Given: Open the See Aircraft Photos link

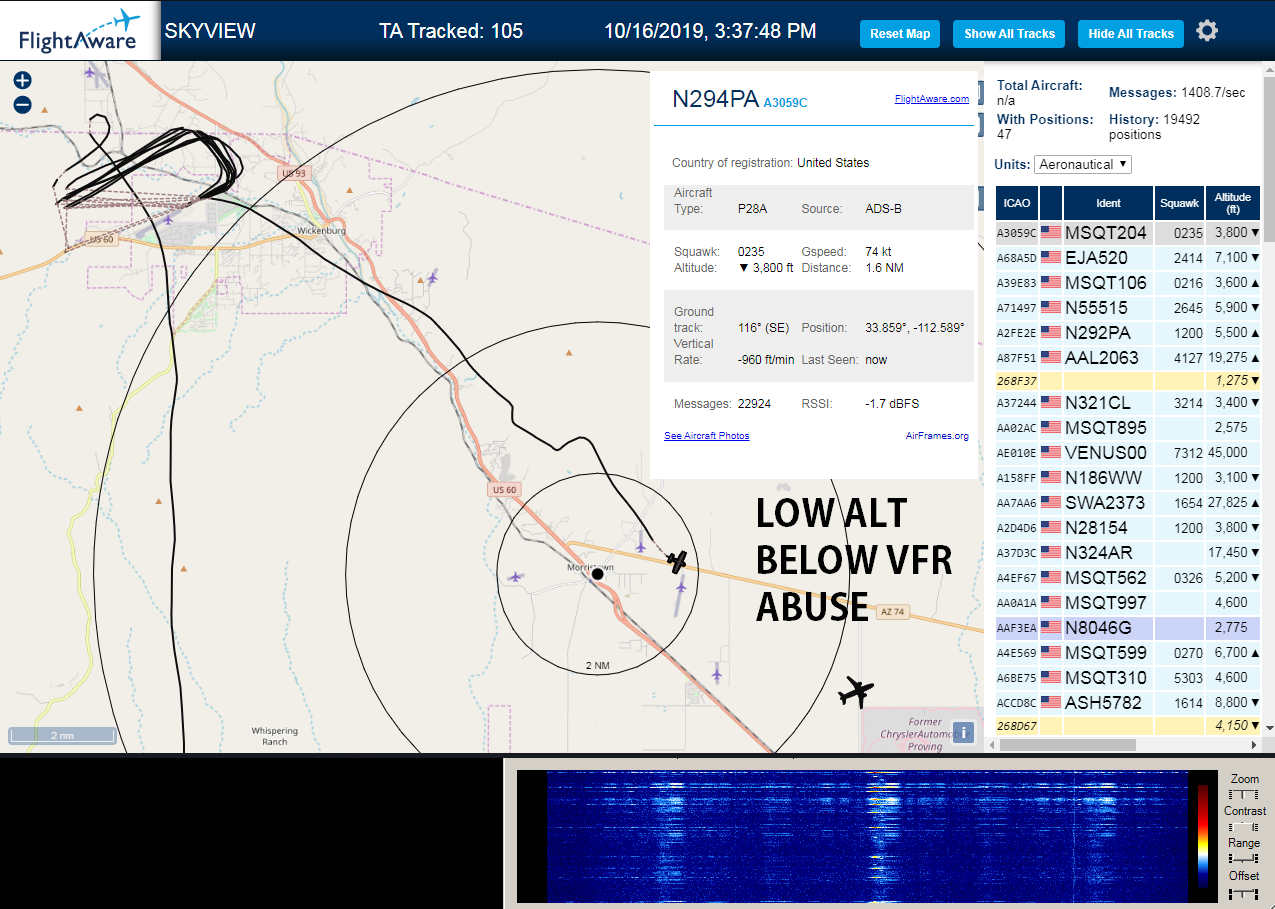Looking at the screenshot, I should tap(706, 436).
